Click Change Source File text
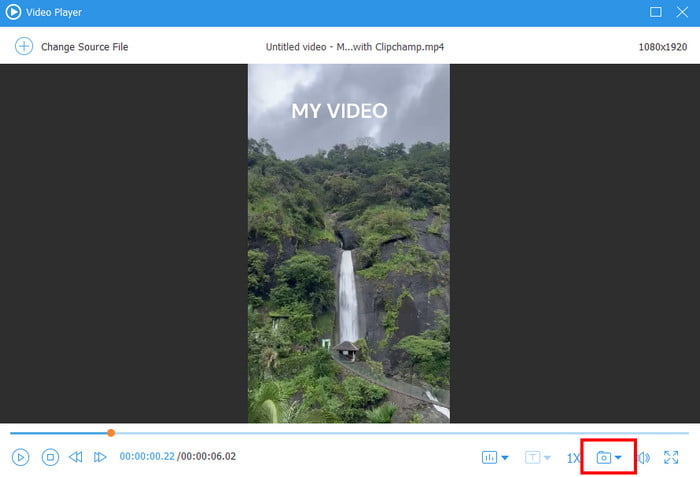700x477 pixels. point(84,47)
